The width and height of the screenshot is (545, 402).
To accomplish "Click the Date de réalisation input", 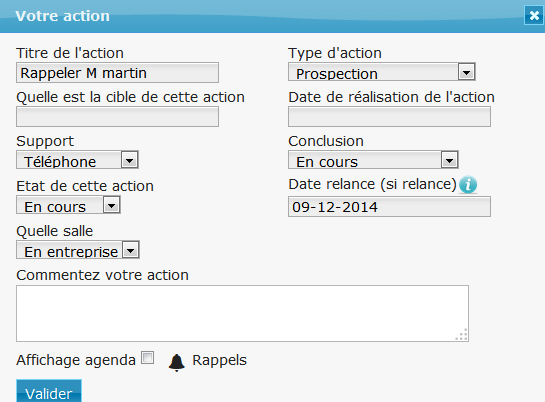I will 389,116.
